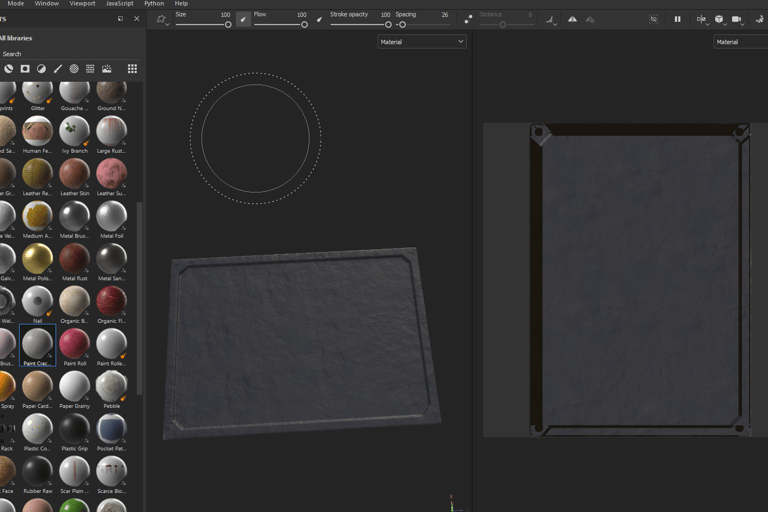Select the brushes filter icon in assets

(58, 69)
